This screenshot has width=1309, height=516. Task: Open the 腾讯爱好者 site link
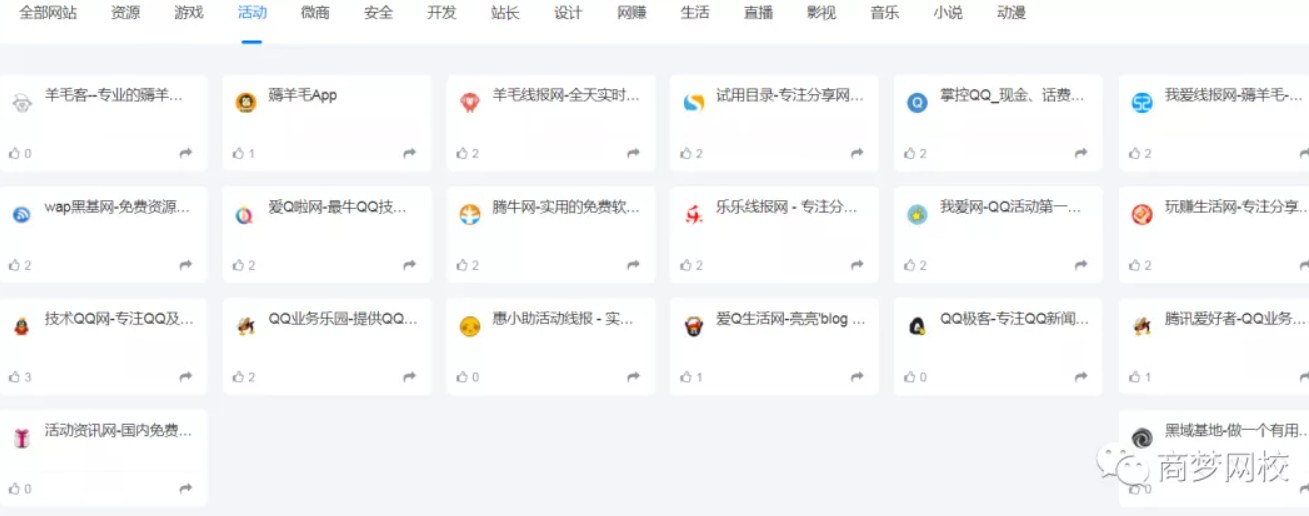click(1236, 320)
